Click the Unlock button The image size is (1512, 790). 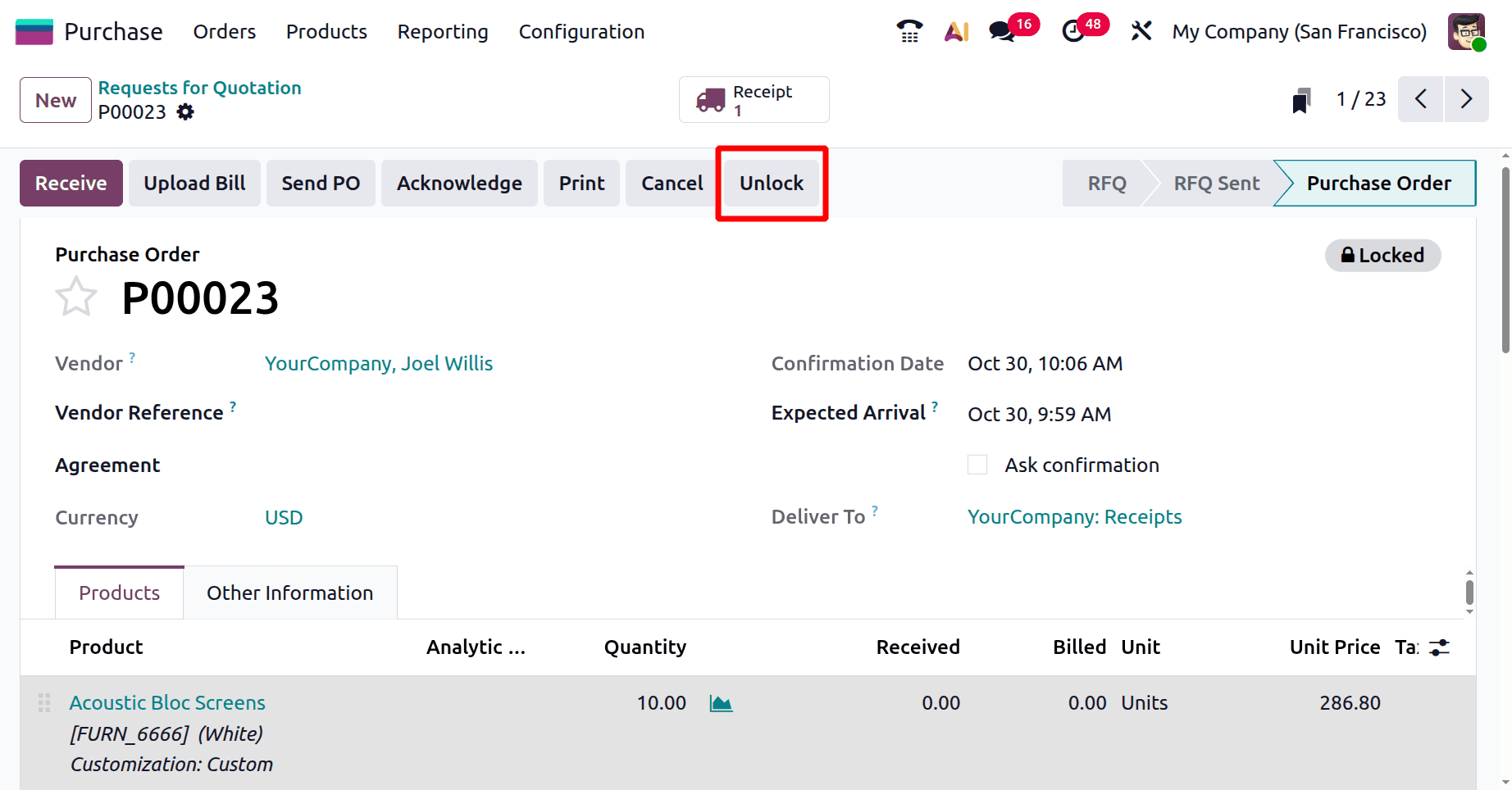(x=772, y=183)
